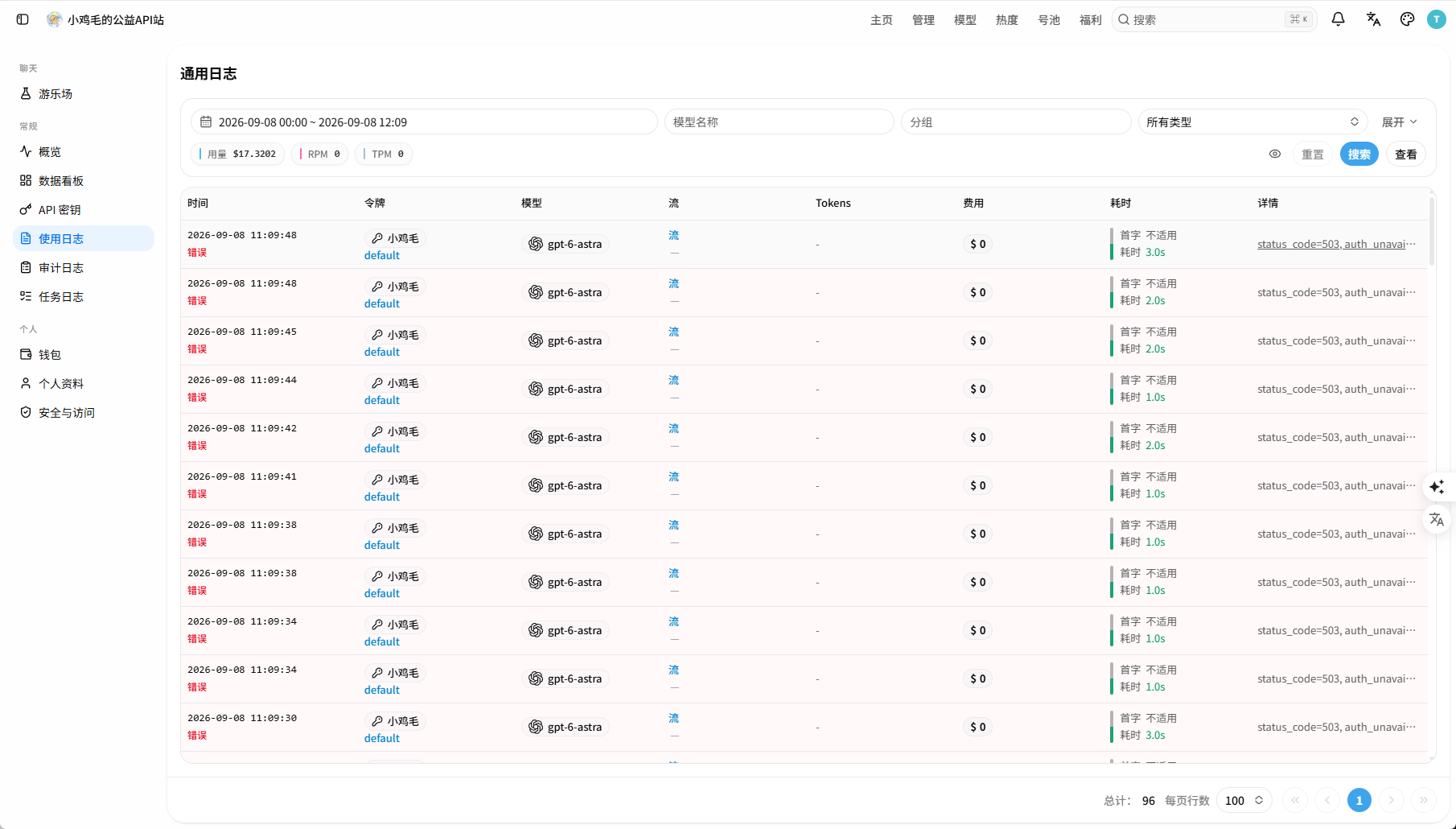
Task: Expand filters with 展开 chevron
Action: [x=1399, y=122]
